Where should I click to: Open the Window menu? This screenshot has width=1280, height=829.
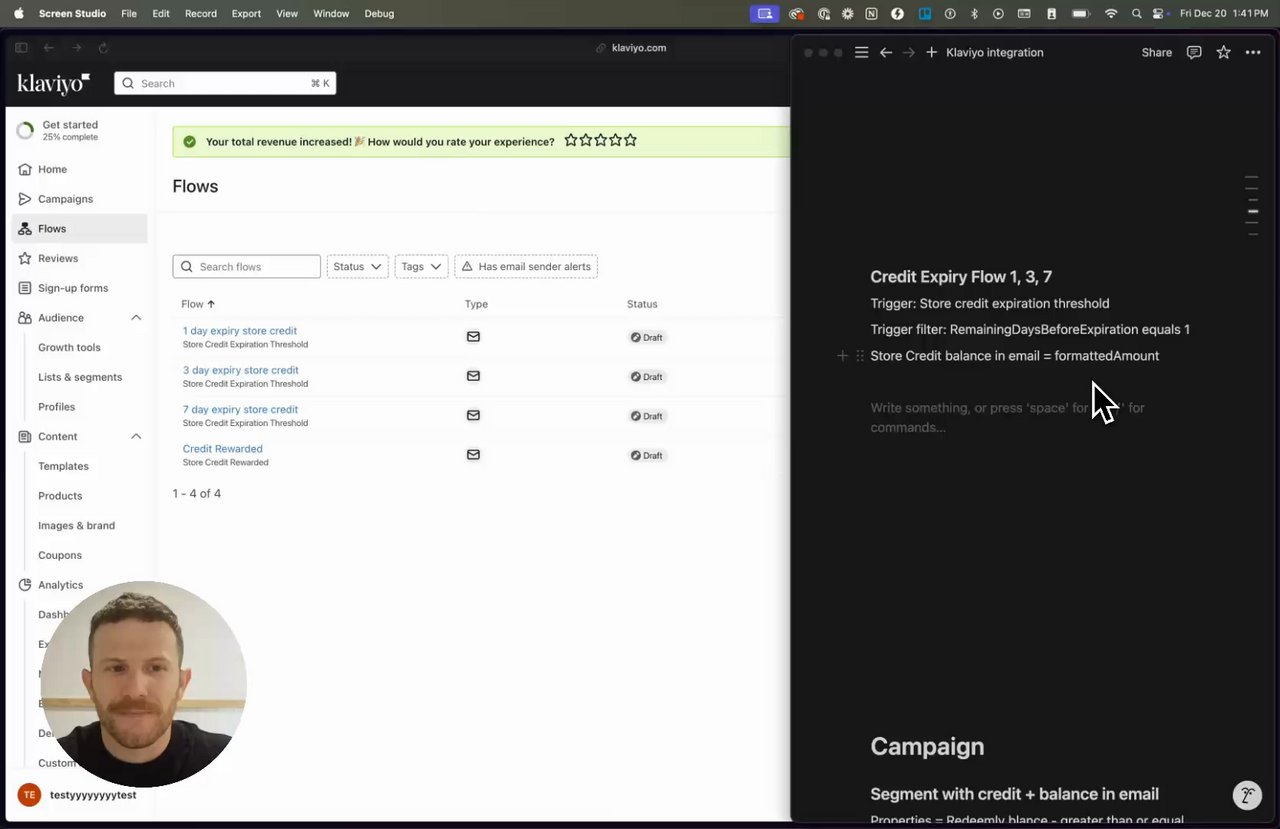pyautogui.click(x=331, y=14)
